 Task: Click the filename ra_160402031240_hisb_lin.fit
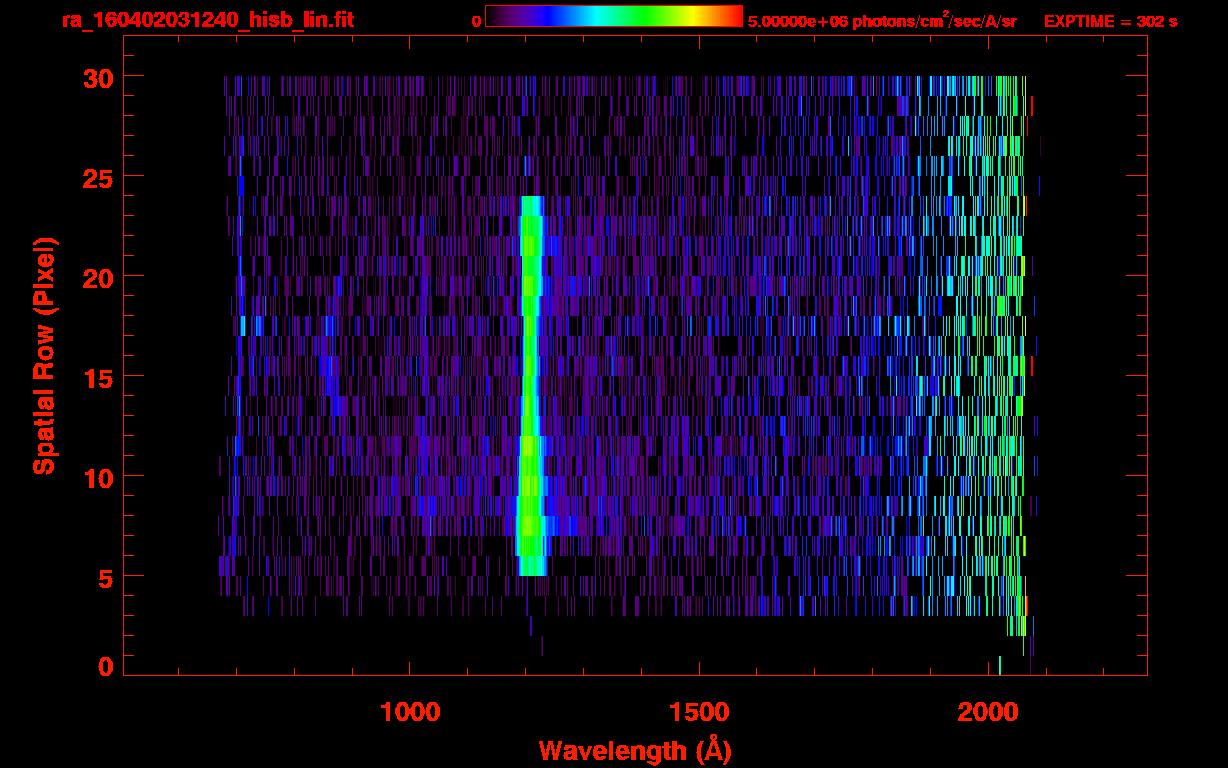click(207, 20)
